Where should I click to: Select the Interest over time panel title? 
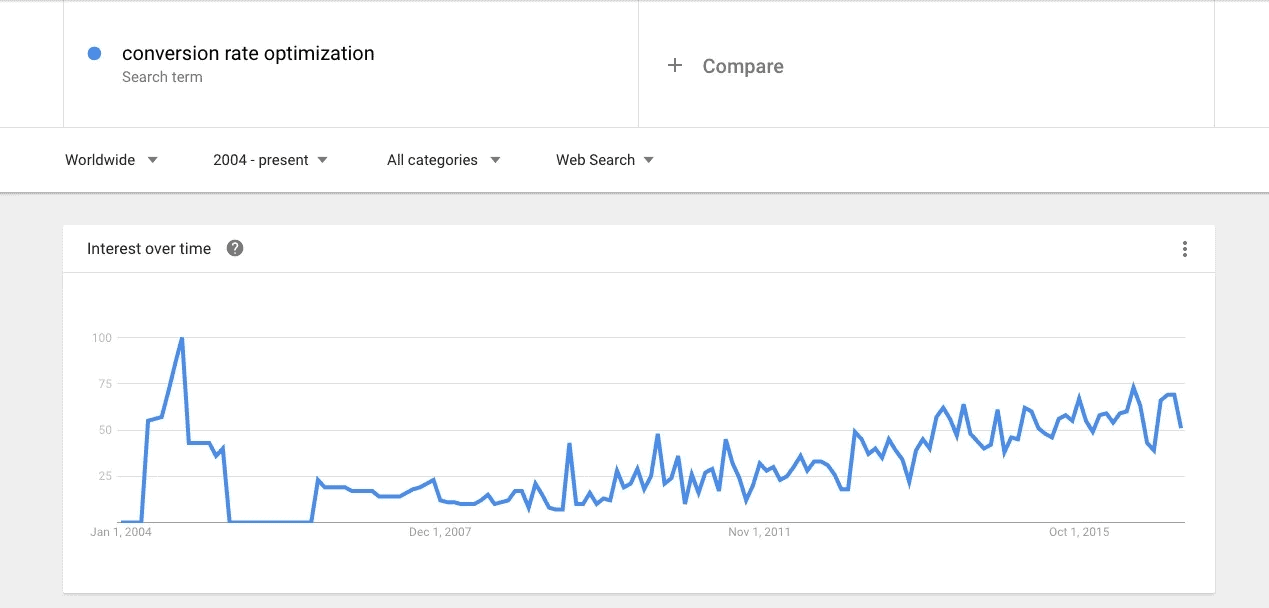148,248
